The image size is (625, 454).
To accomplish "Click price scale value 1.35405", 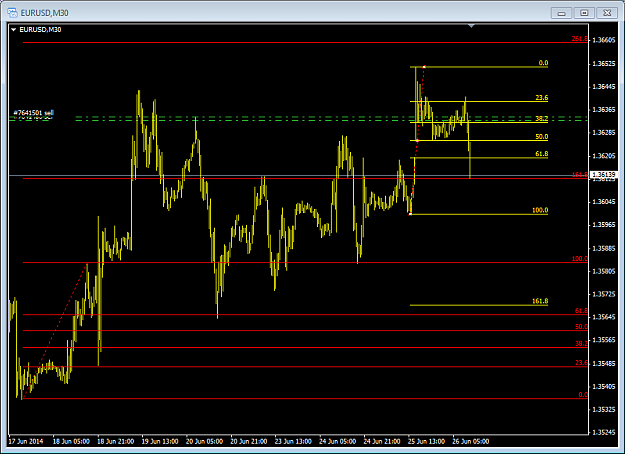I will 604,387.
